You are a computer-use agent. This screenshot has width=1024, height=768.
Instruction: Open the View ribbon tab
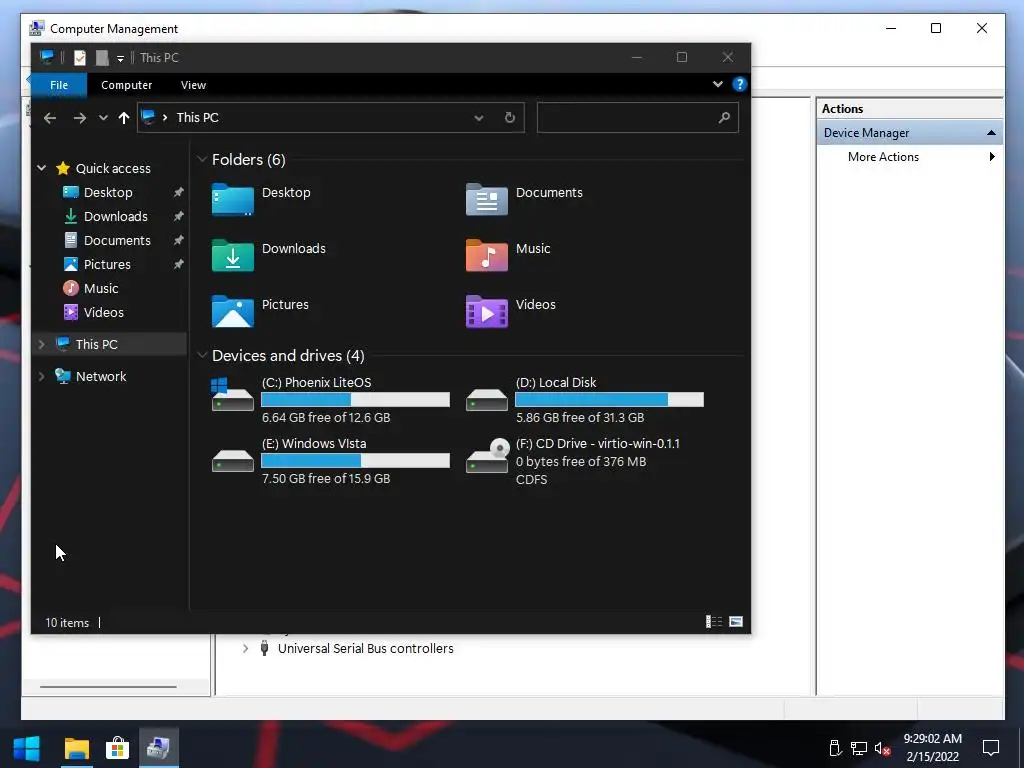point(193,85)
